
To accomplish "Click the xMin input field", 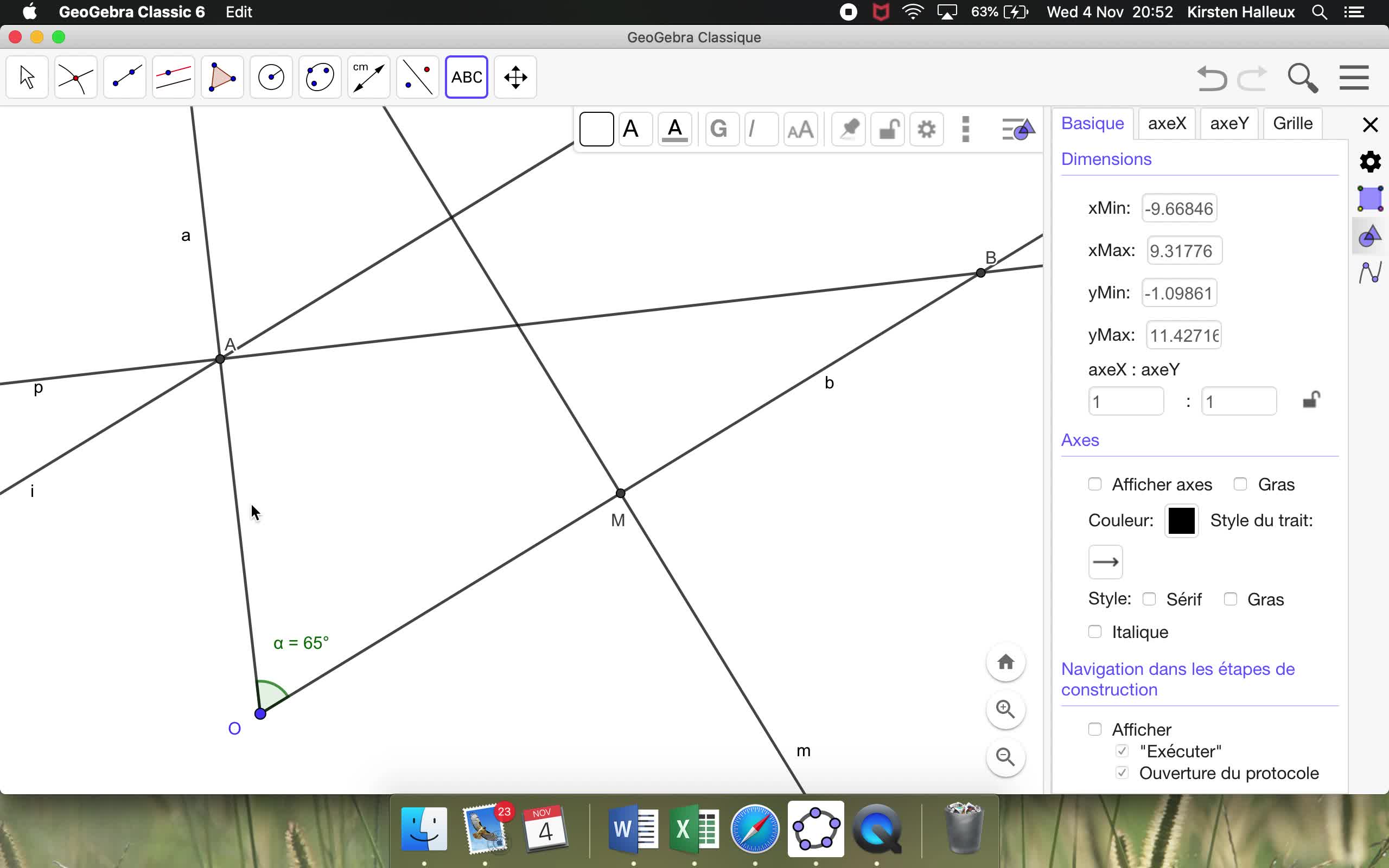I will pos(1179,208).
